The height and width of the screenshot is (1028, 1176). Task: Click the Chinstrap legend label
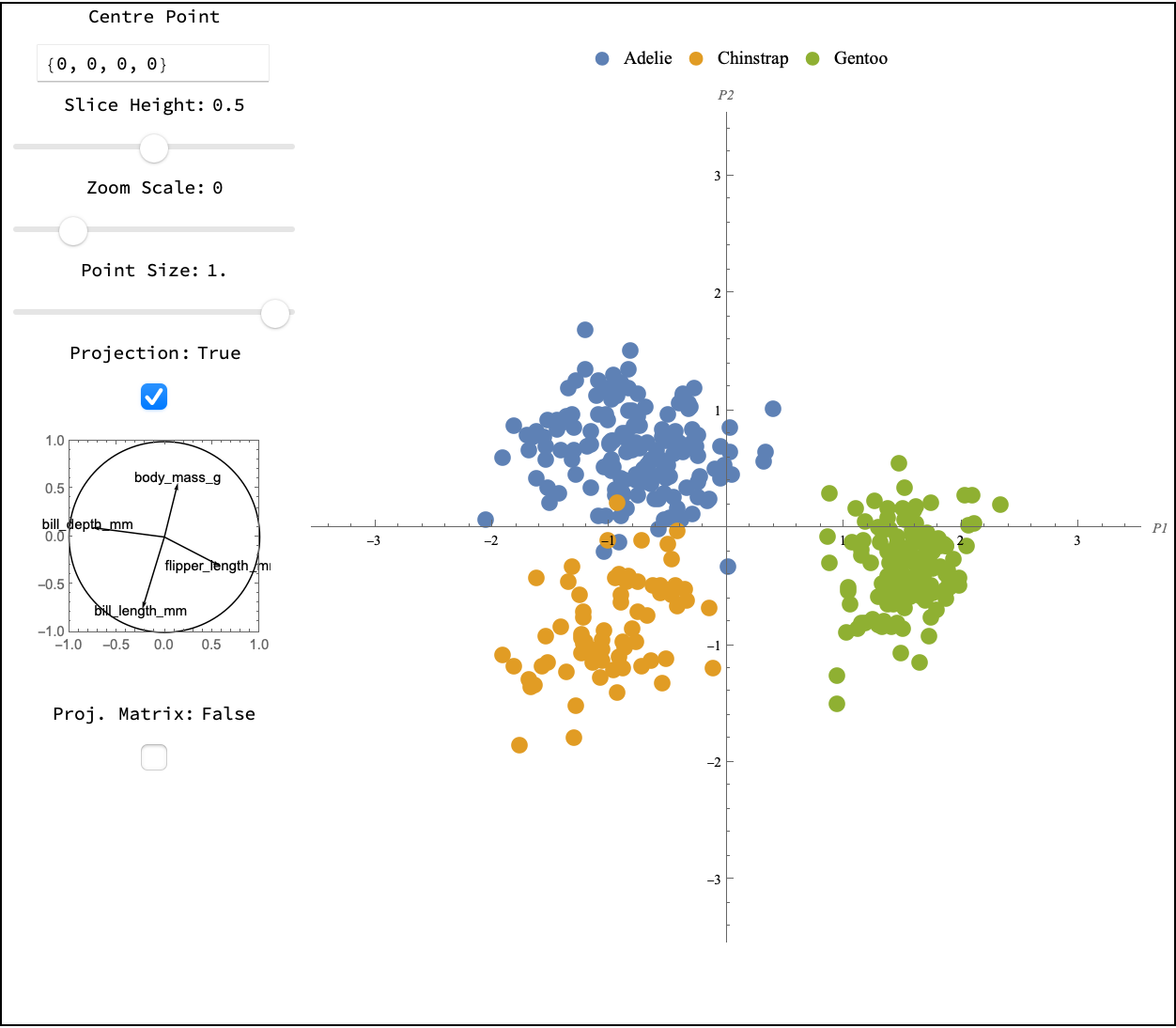(x=752, y=58)
